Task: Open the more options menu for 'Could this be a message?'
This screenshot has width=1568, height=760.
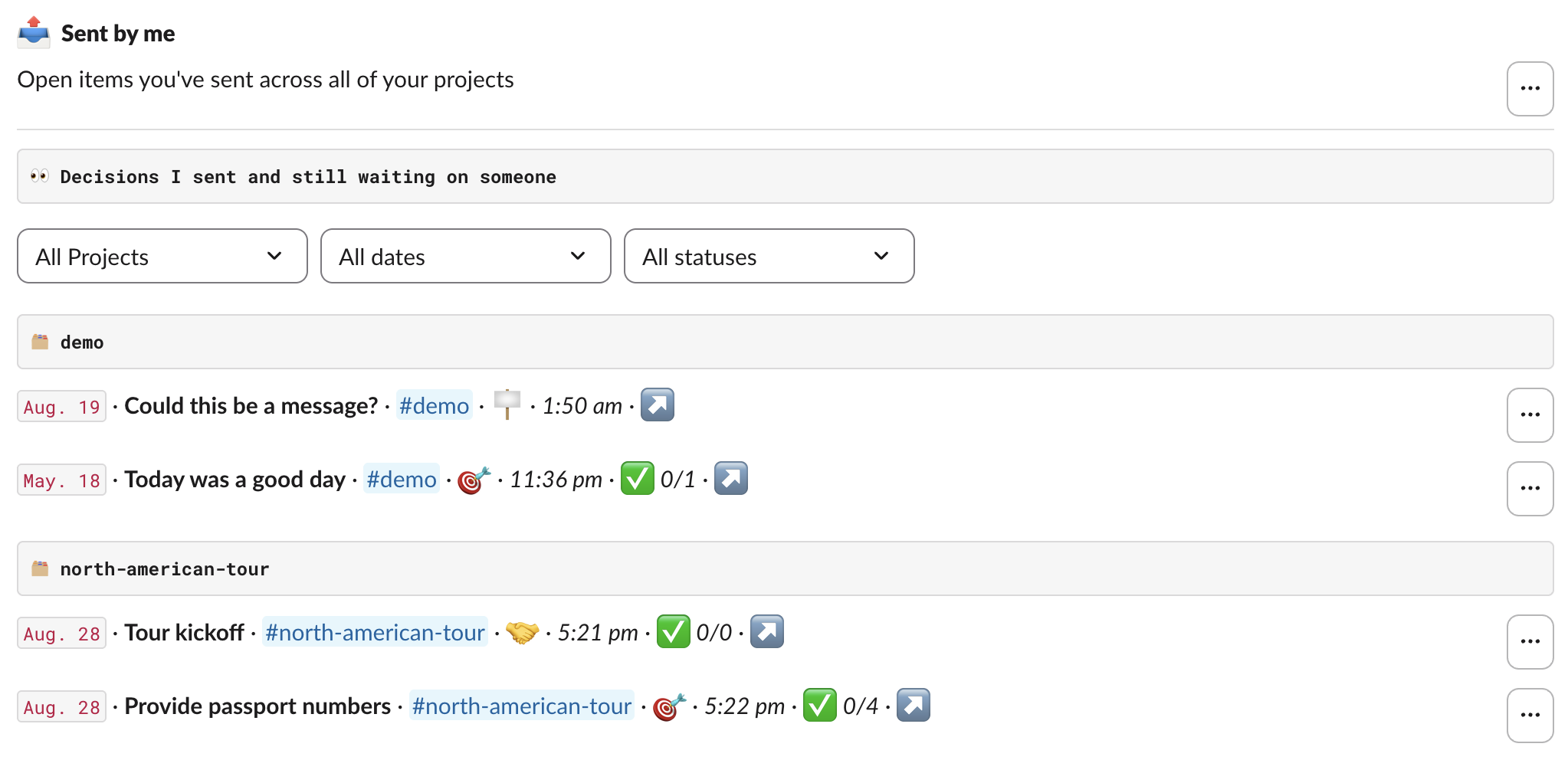Action: click(x=1530, y=415)
